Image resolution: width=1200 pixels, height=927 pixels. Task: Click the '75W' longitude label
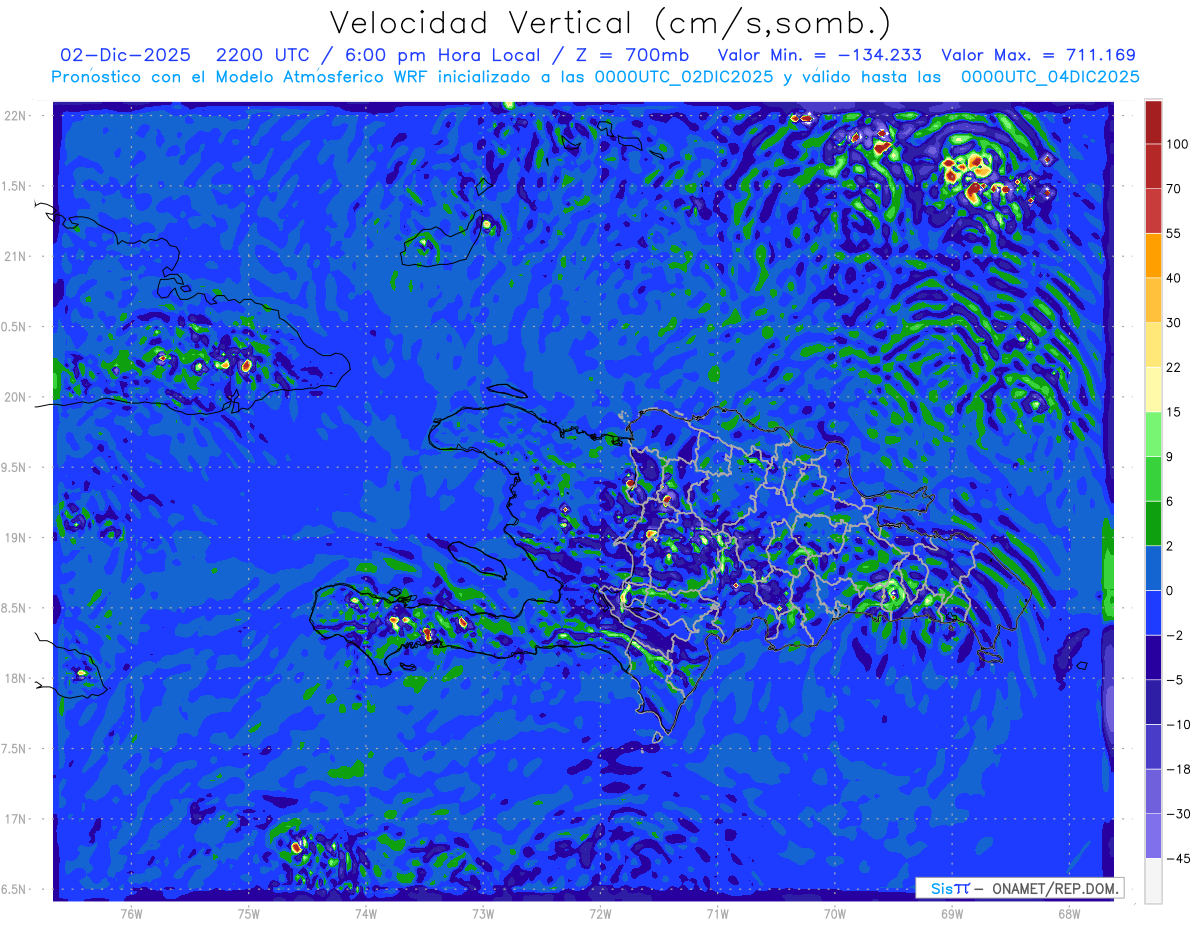248,913
